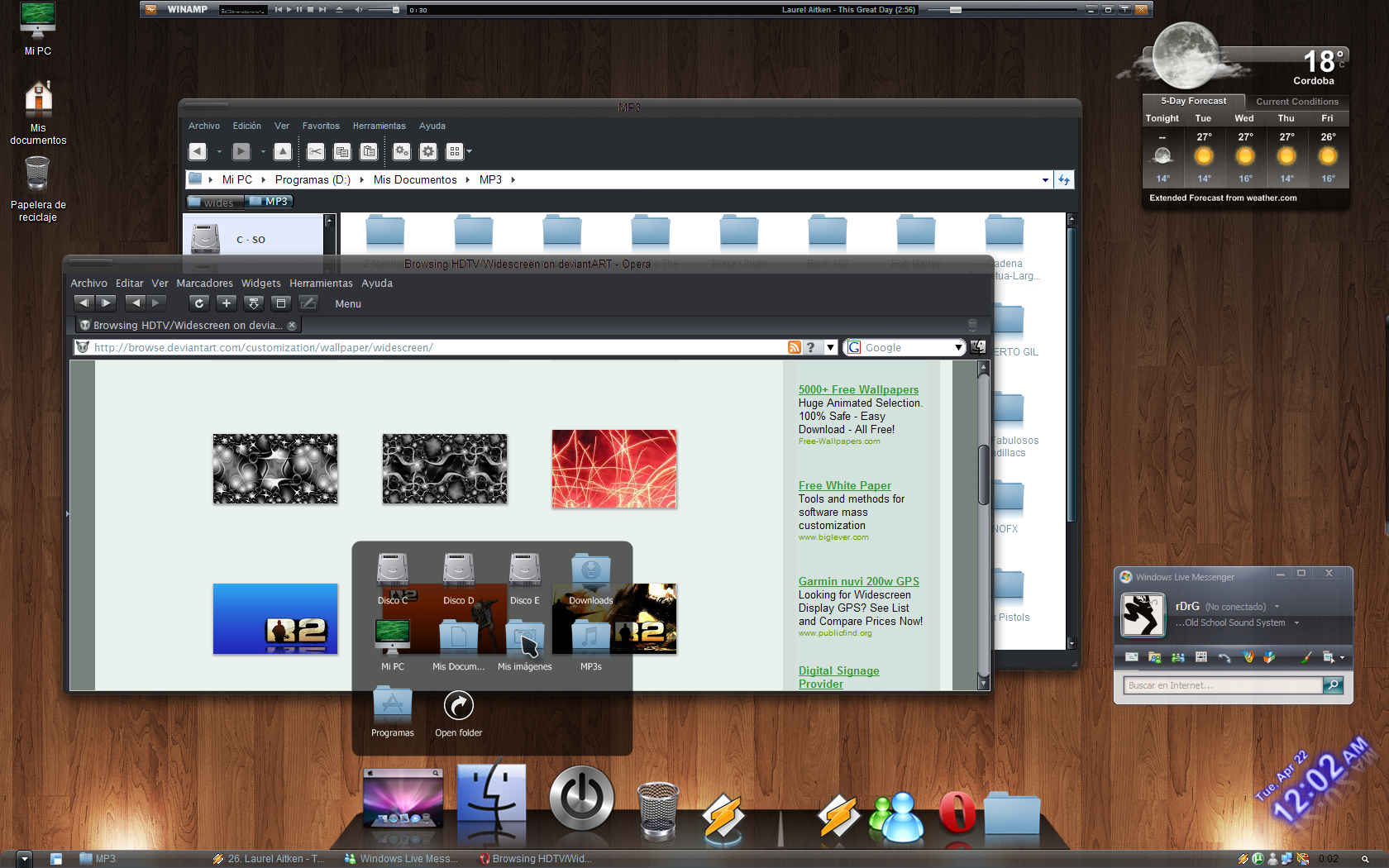This screenshot has height=868, width=1389.
Task: Click the Messenger paintbrush color scheme icon
Action: pos(1305,657)
